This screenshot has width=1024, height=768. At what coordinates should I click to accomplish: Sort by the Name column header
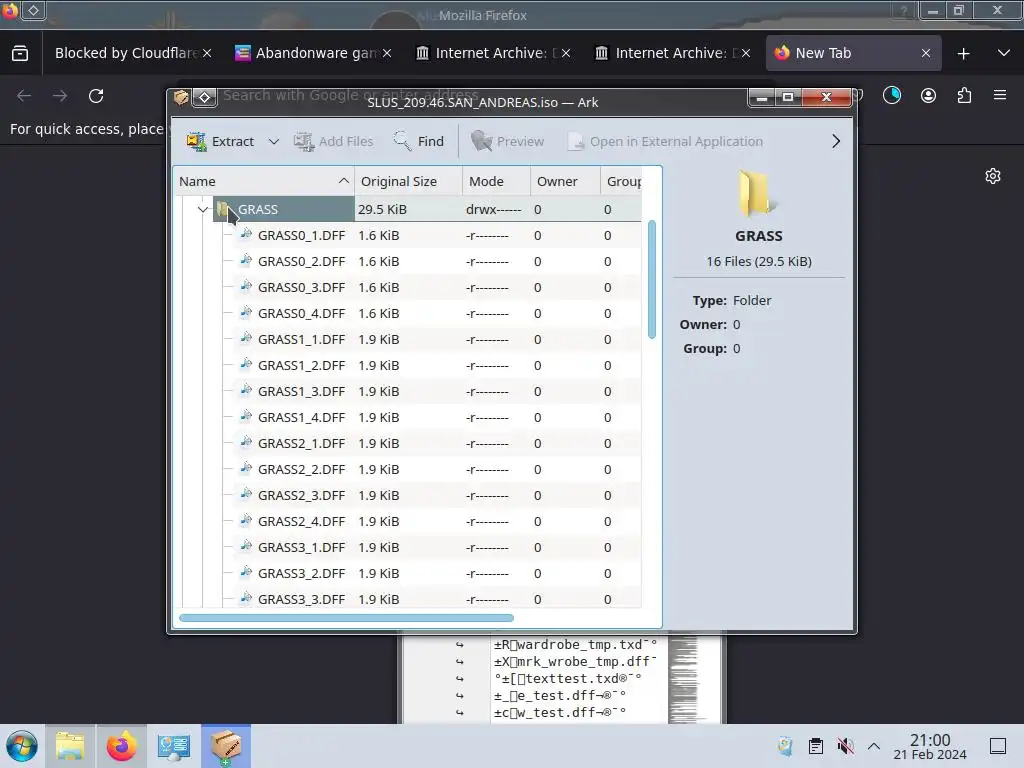tap(264, 182)
